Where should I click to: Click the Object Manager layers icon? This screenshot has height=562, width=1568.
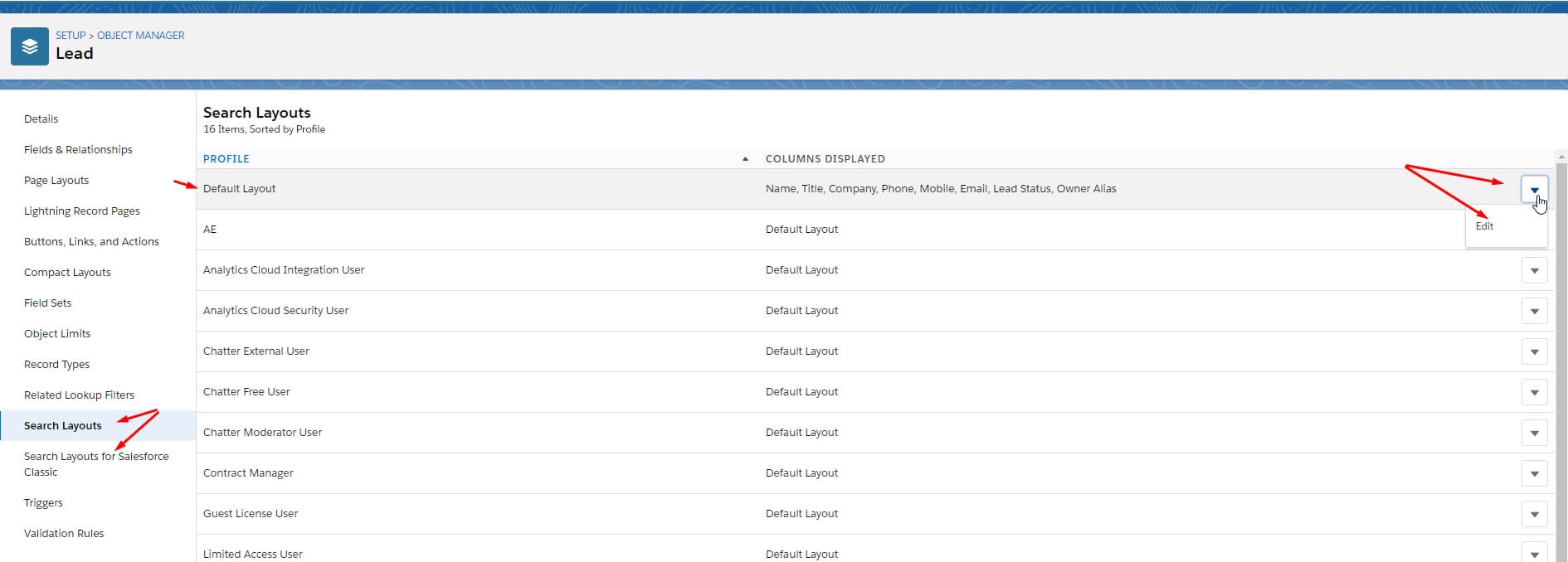point(30,46)
